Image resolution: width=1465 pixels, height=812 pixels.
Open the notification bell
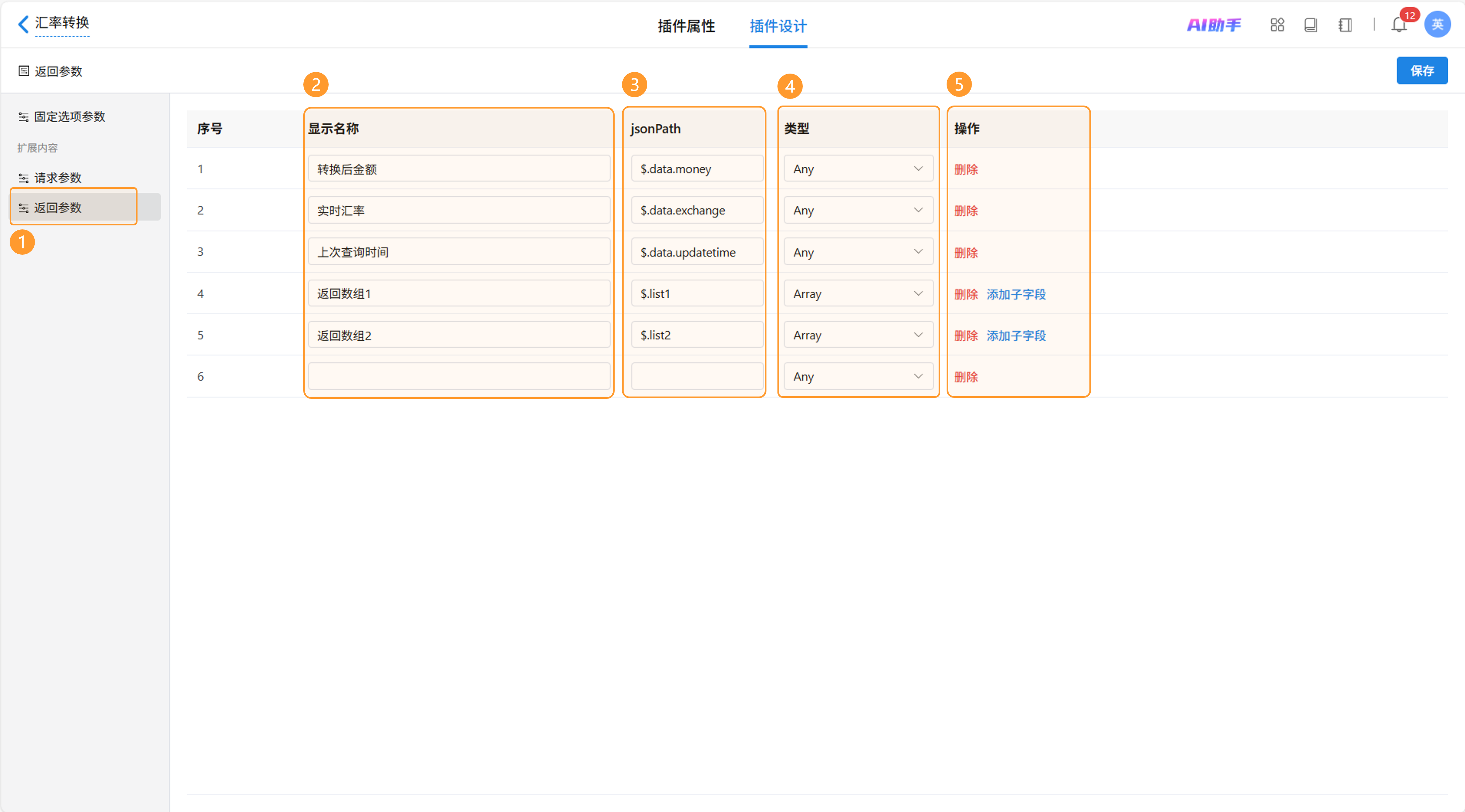1398,25
